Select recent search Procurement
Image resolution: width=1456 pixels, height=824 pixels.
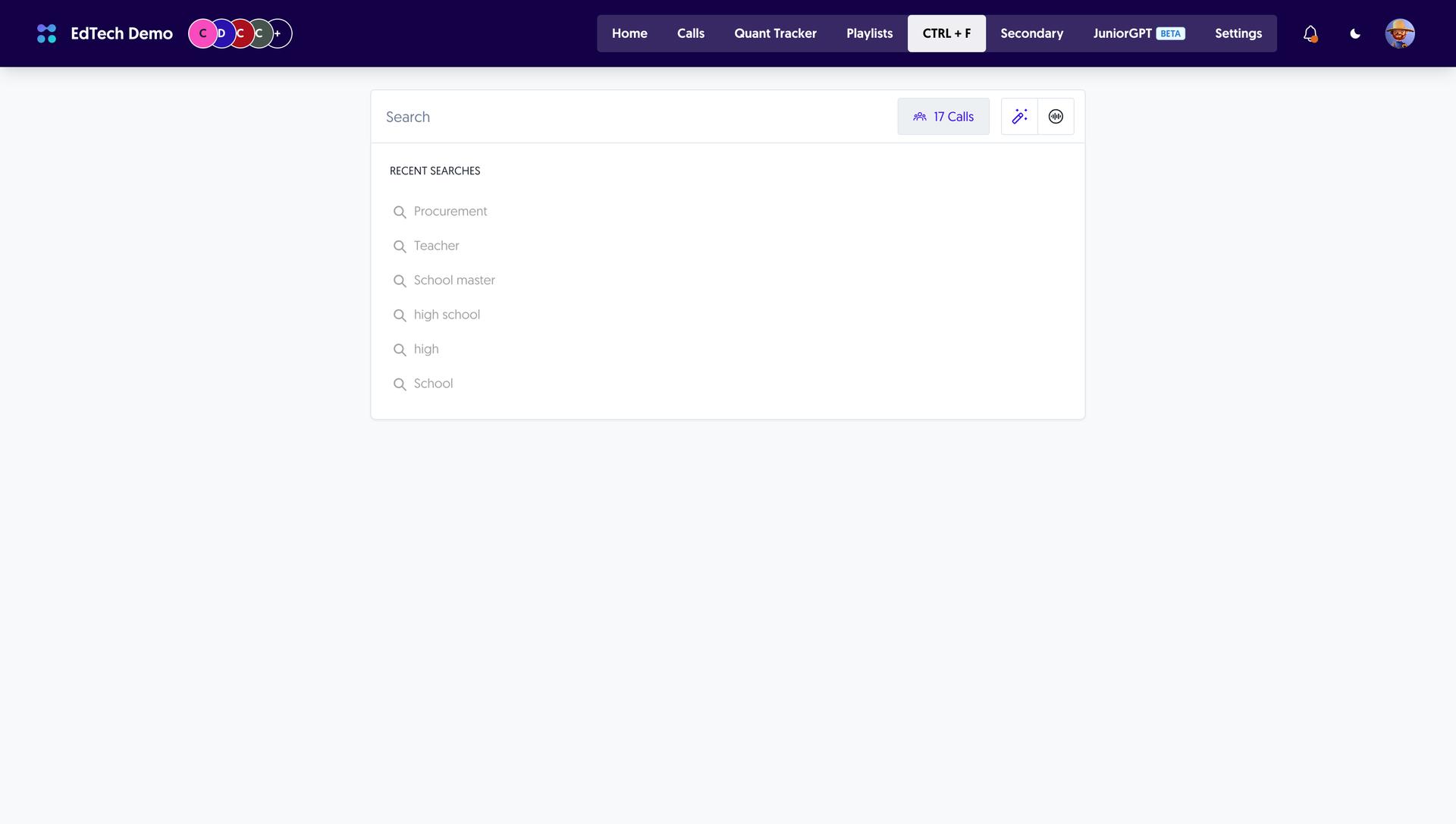pyautogui.click(x=450, y=211)
